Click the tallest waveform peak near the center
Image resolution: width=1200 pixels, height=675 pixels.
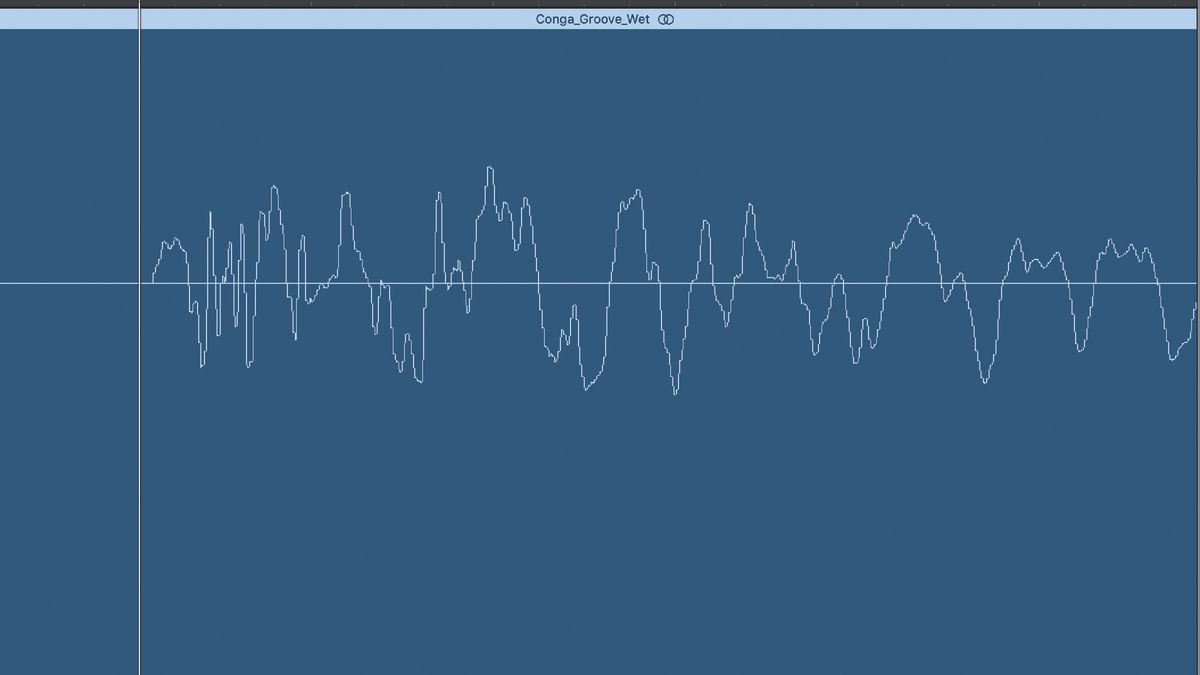490,170
